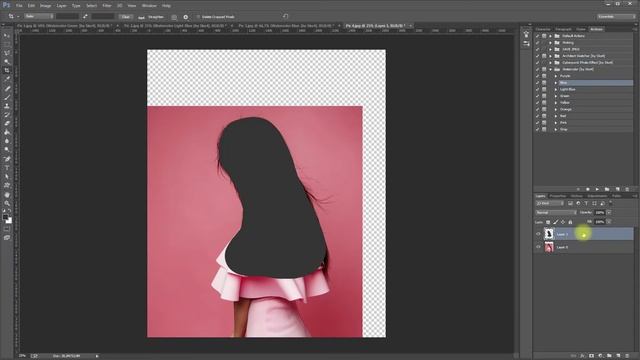The height and width of the screenshot is (360, 640).
Task: Open the Window menu
Action: click(x=149, y=6)
